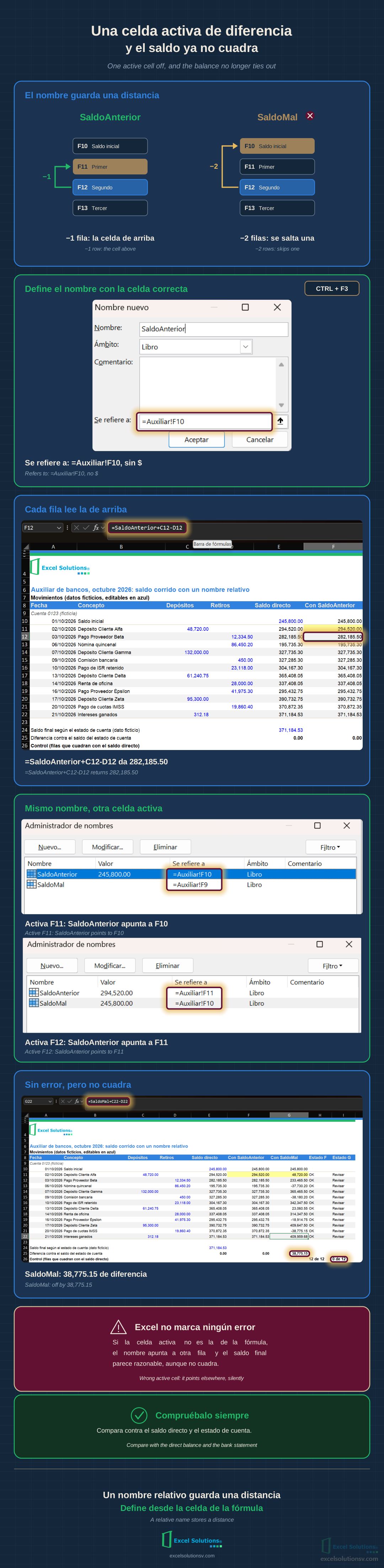Click Ámbito column header in Name Manager listing =Auxiliar!F11
Screen dimensions: 384x1568
click(x=267, y=982)
